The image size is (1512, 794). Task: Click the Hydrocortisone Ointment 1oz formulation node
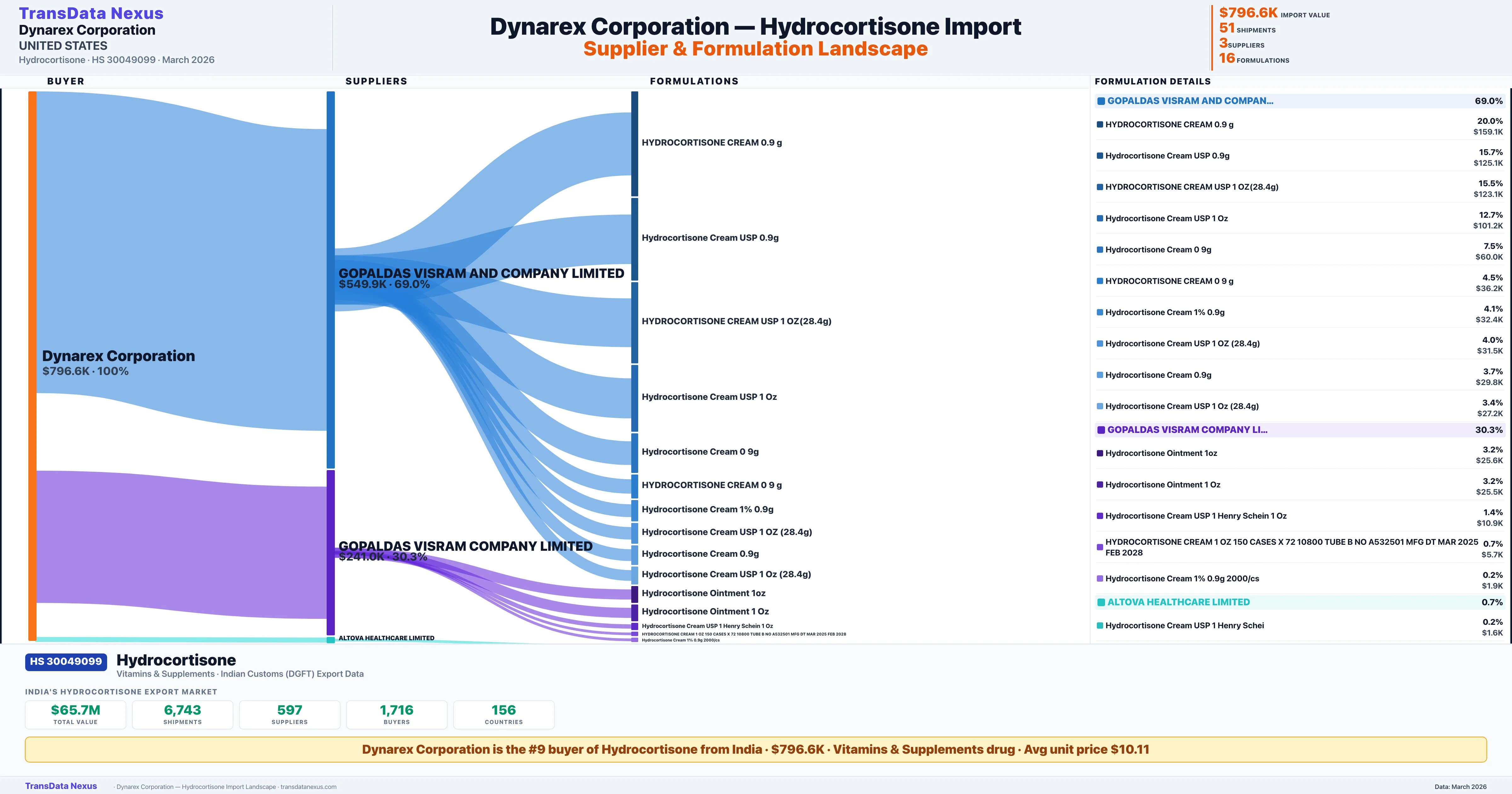[x=634, y=594]
